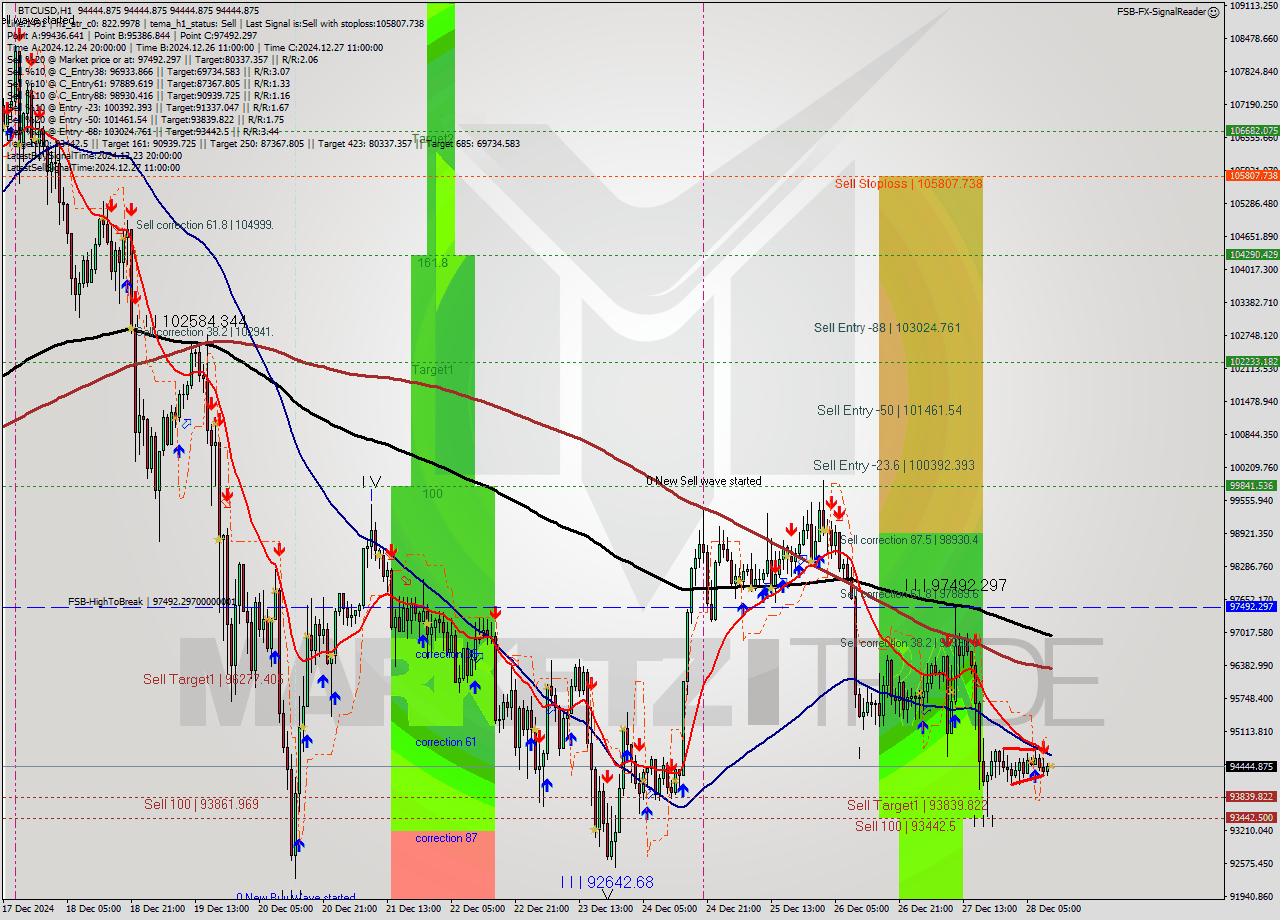The width and height of the screenshot is (1280, 920).
Task: Click the FSB-FX-SignalReader expert advisor label
Action: [1161, 12]
